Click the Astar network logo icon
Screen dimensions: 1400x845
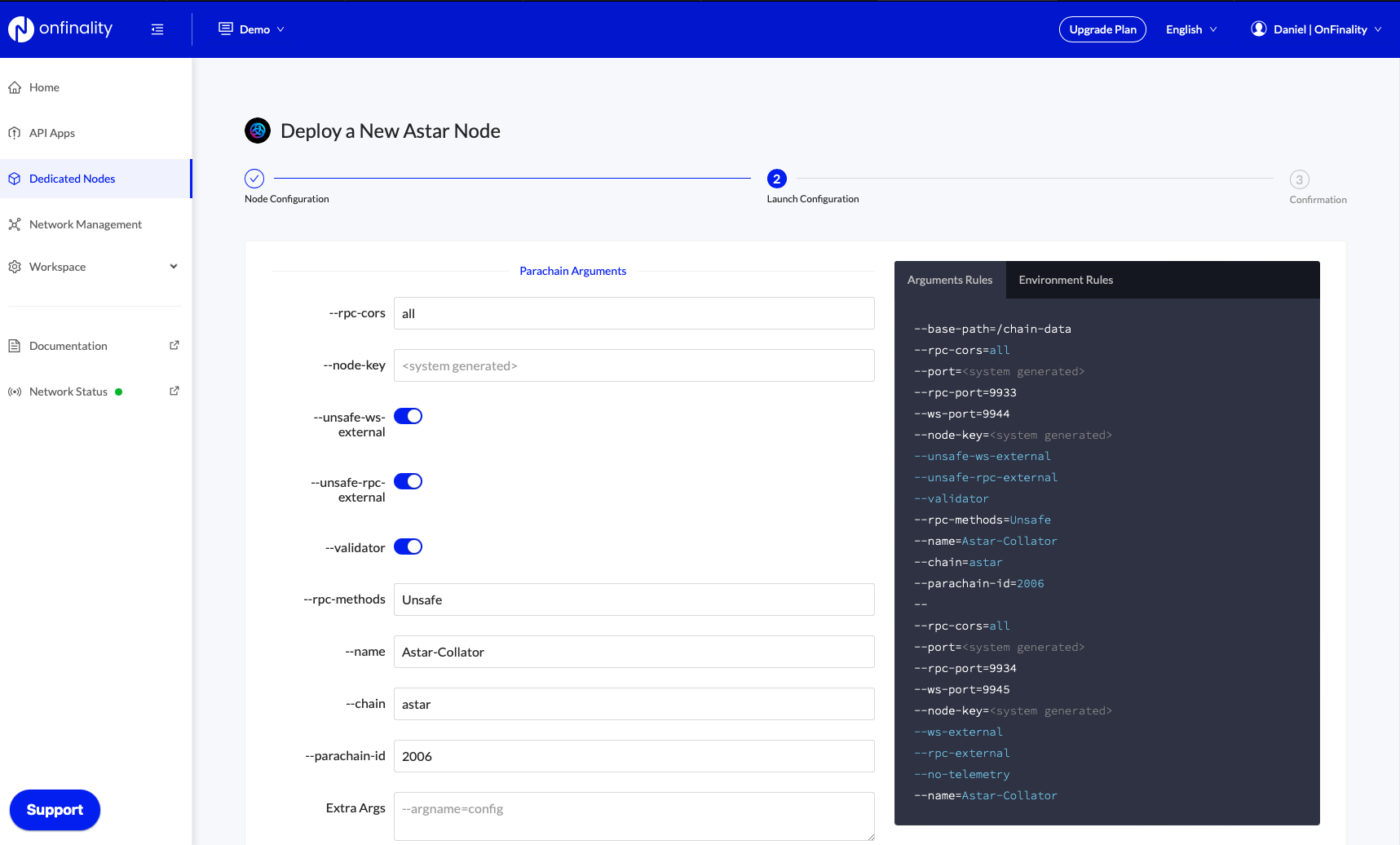click(258, 131)
